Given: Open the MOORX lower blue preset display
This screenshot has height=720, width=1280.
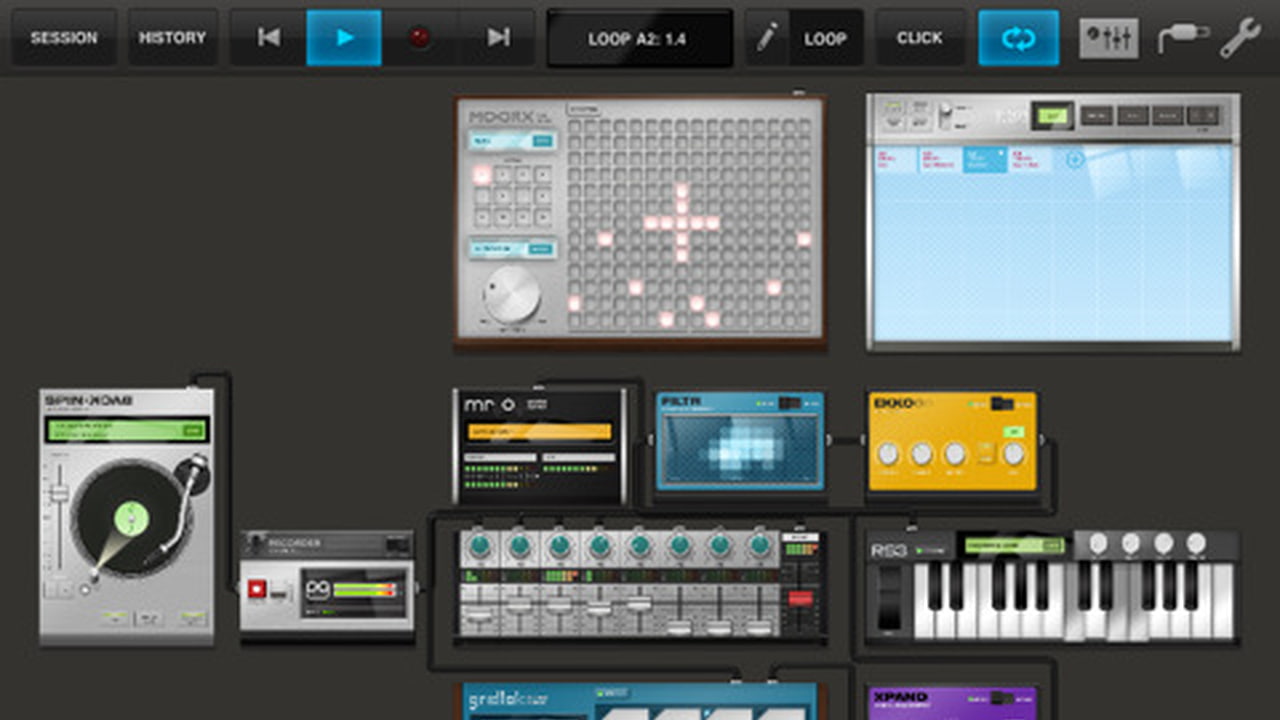Looking at the screenshot, I should [512, 249].
